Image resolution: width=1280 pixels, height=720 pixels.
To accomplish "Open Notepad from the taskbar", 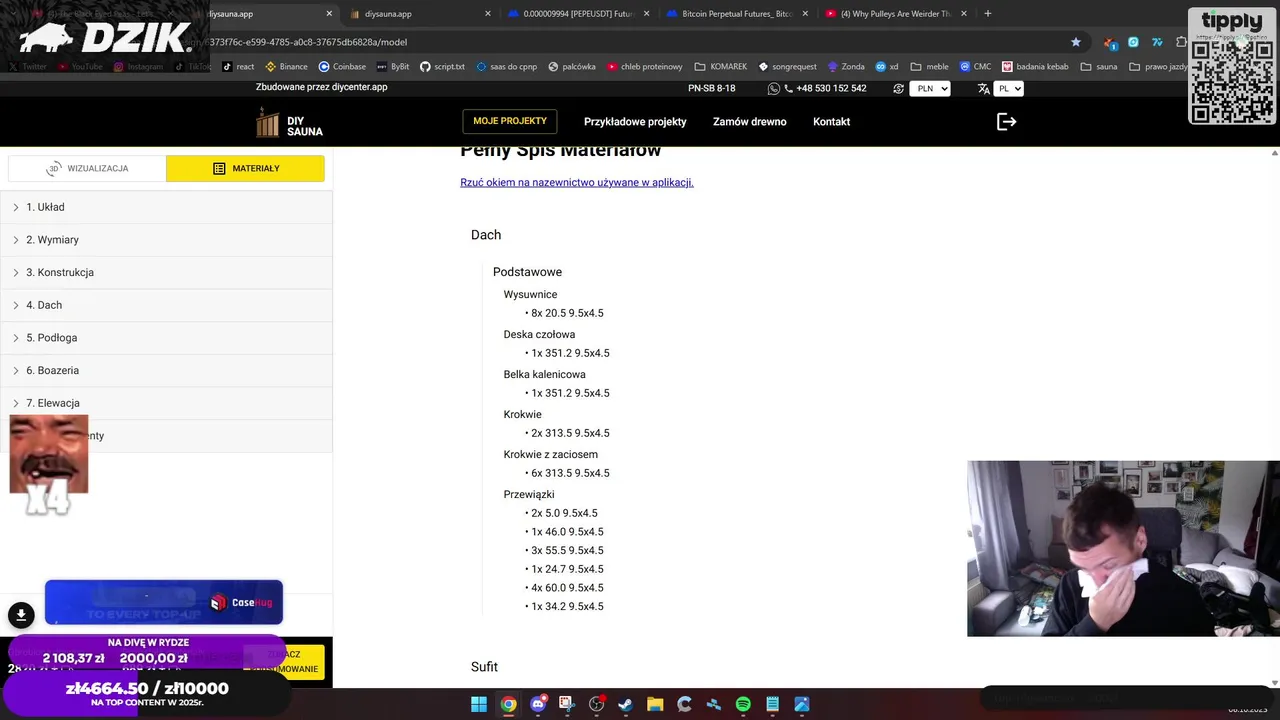I will click(x=773, y=704).
